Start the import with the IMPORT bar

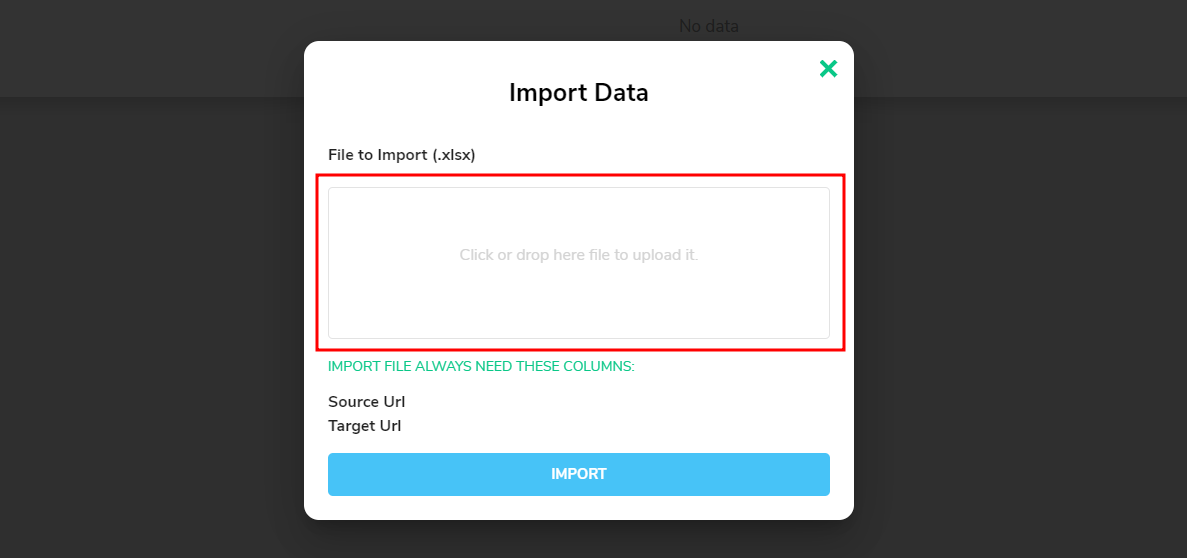pyautogui.click(x=578, y=474)
